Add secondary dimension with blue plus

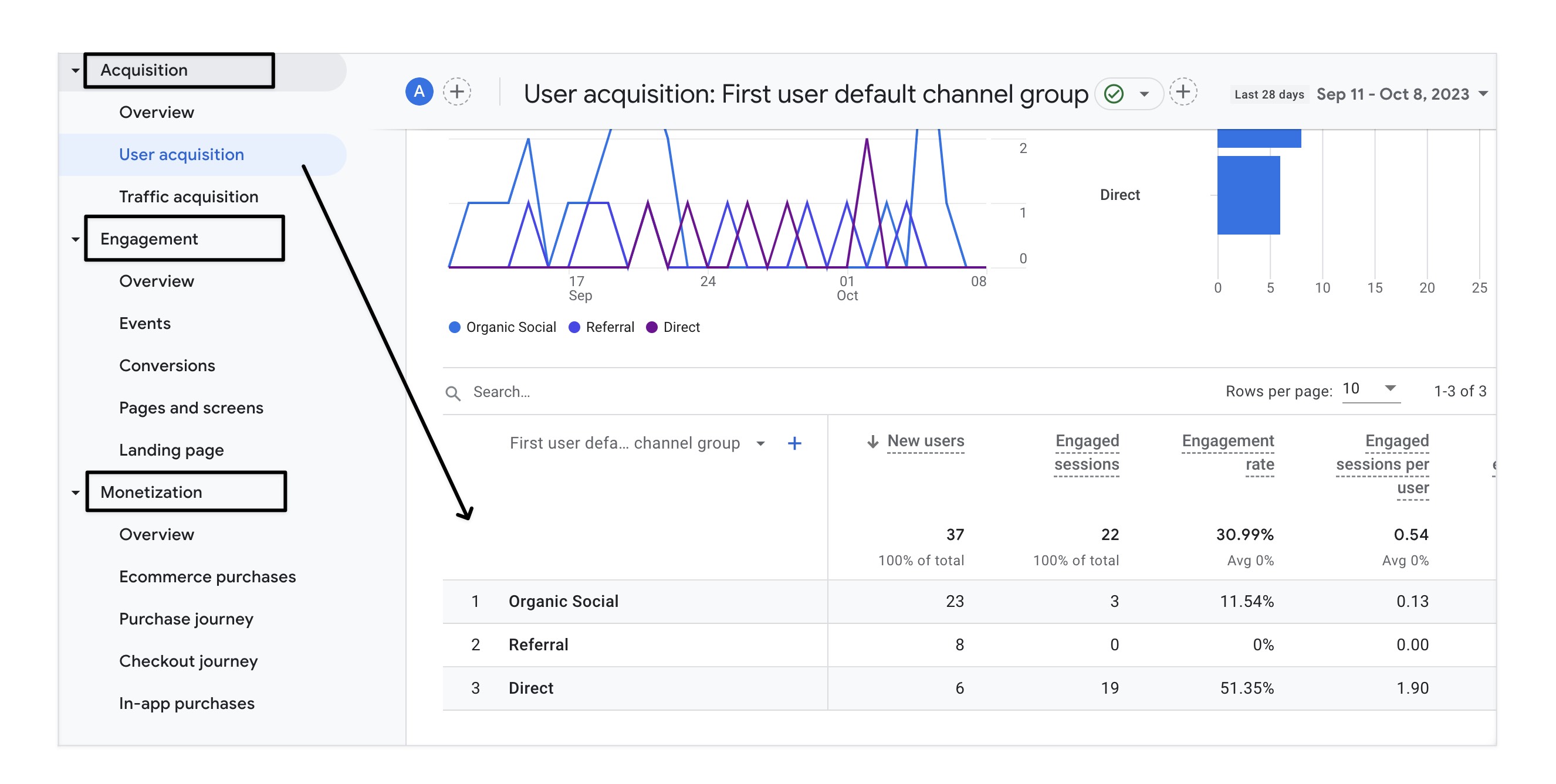pyautogui.click(x=794, y=444)
